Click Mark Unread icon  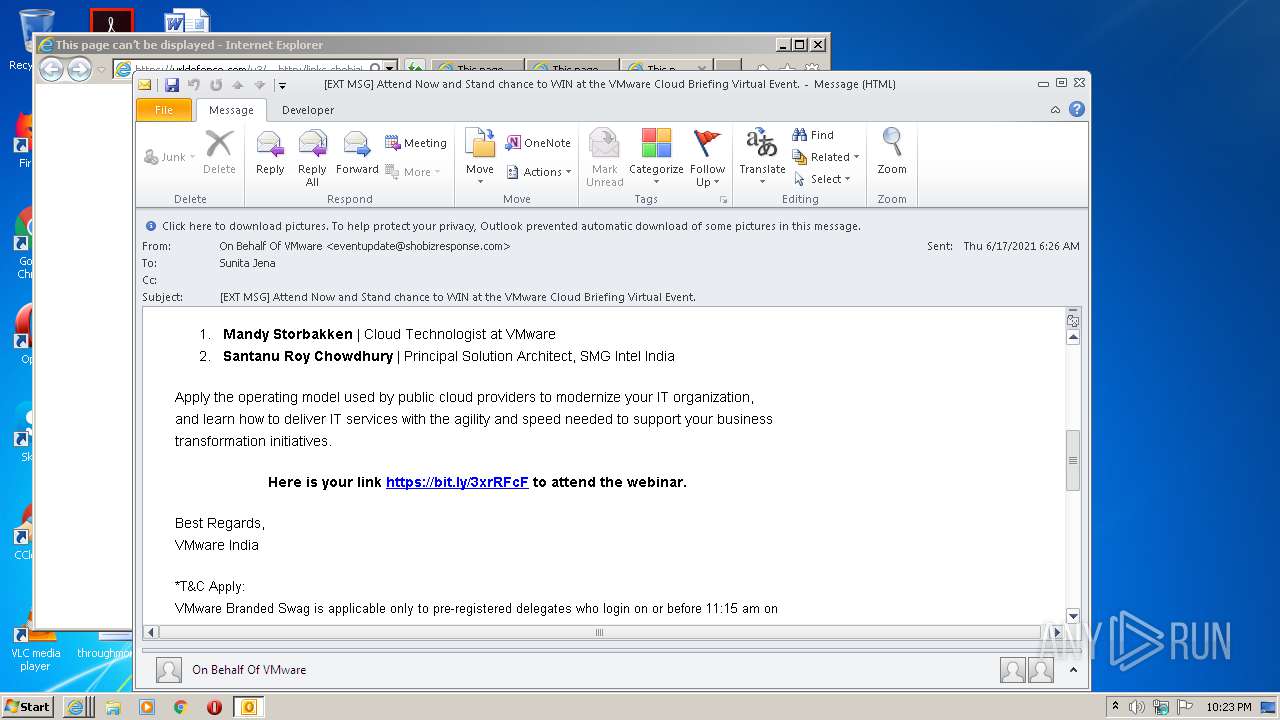(x=604, y=158)
